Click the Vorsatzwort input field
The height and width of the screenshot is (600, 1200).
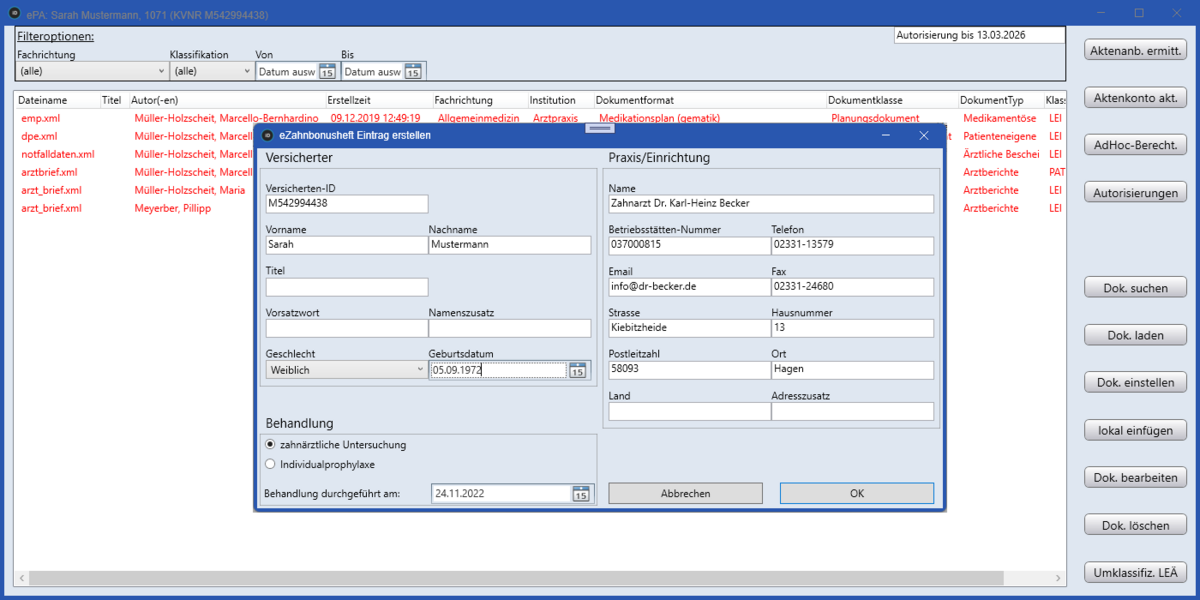click(x=346, y=328)
